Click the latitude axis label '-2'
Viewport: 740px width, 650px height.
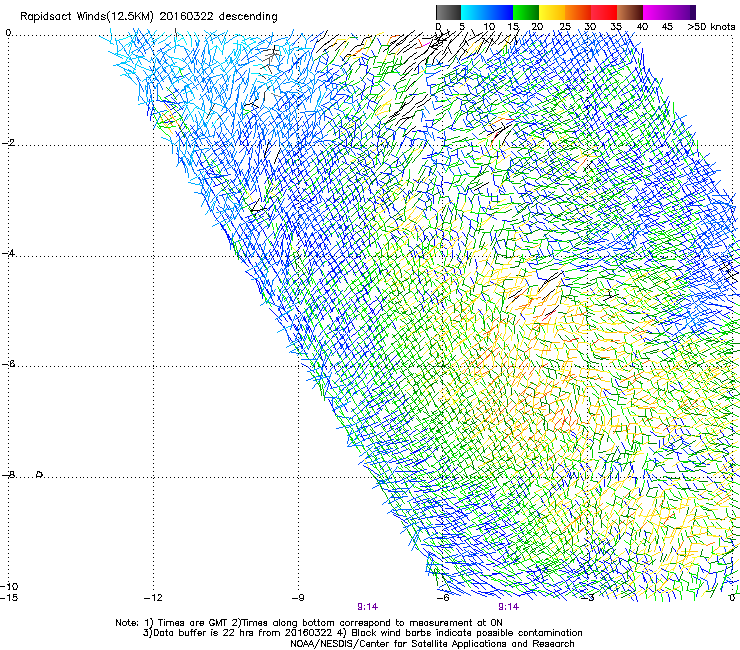tap(8, 143)
